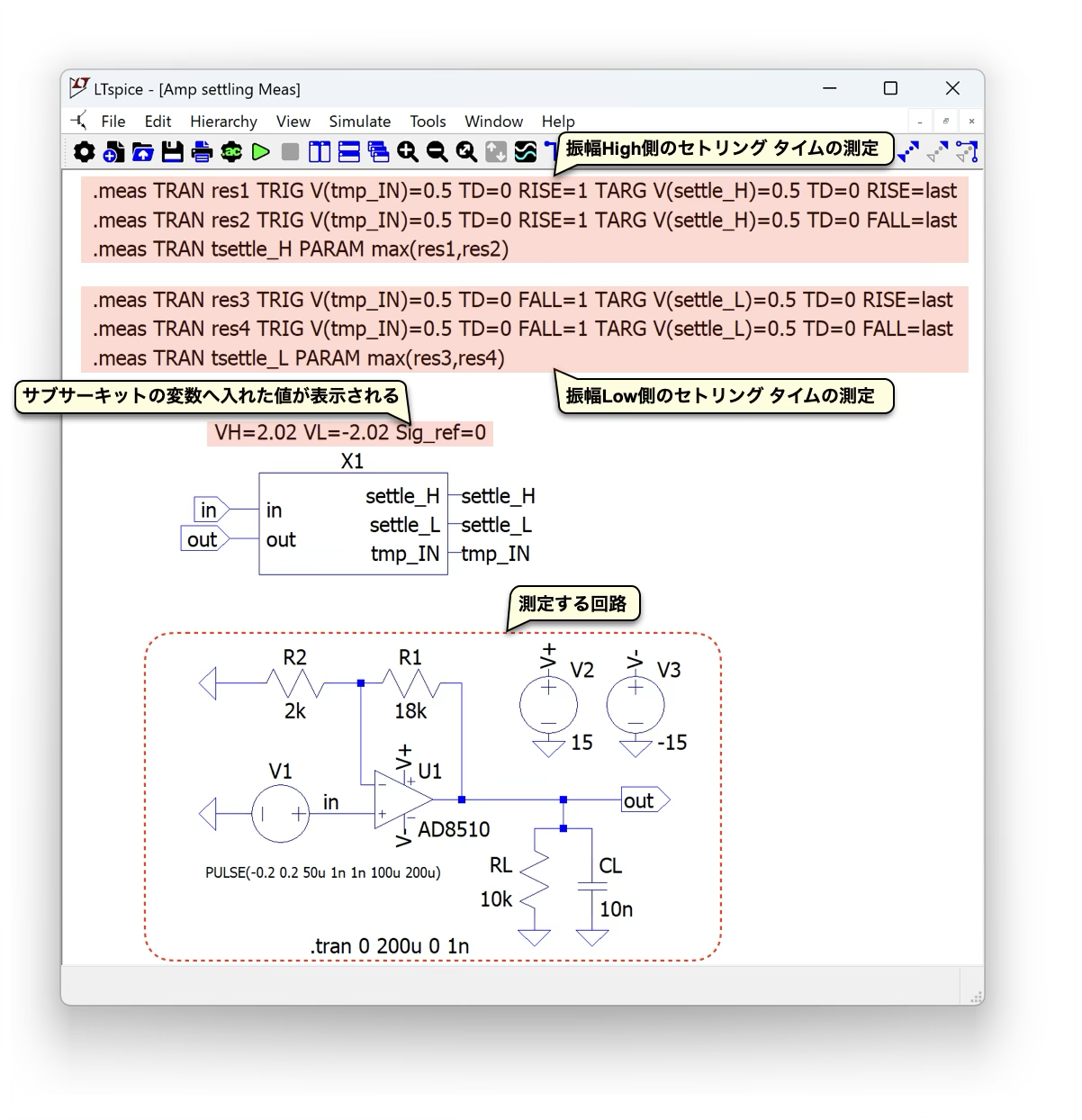The width and height of the screenshot is (1082, 1120).
Task: Select the '.meas TRAN tsettle_L PARAM' line
Action: coord(299,358)
